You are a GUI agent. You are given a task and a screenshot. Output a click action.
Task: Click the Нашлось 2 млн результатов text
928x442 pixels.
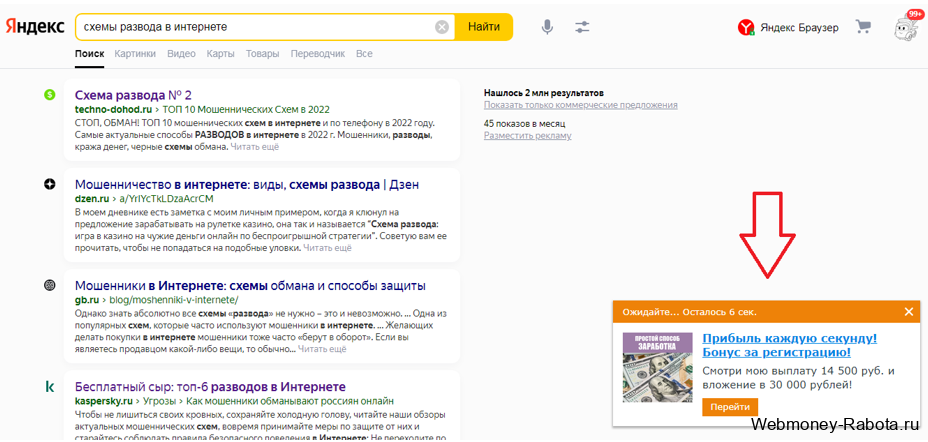(x=543, y=93)
